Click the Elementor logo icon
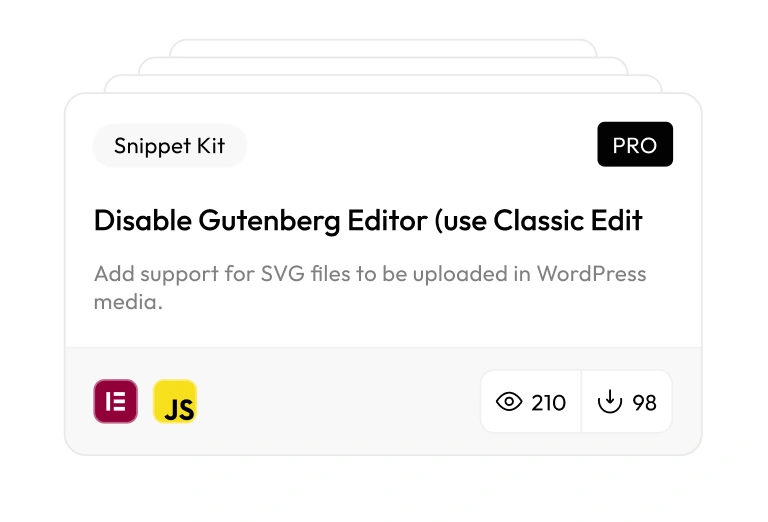Viewport: 768px width, 522px height. pos(115,402)
